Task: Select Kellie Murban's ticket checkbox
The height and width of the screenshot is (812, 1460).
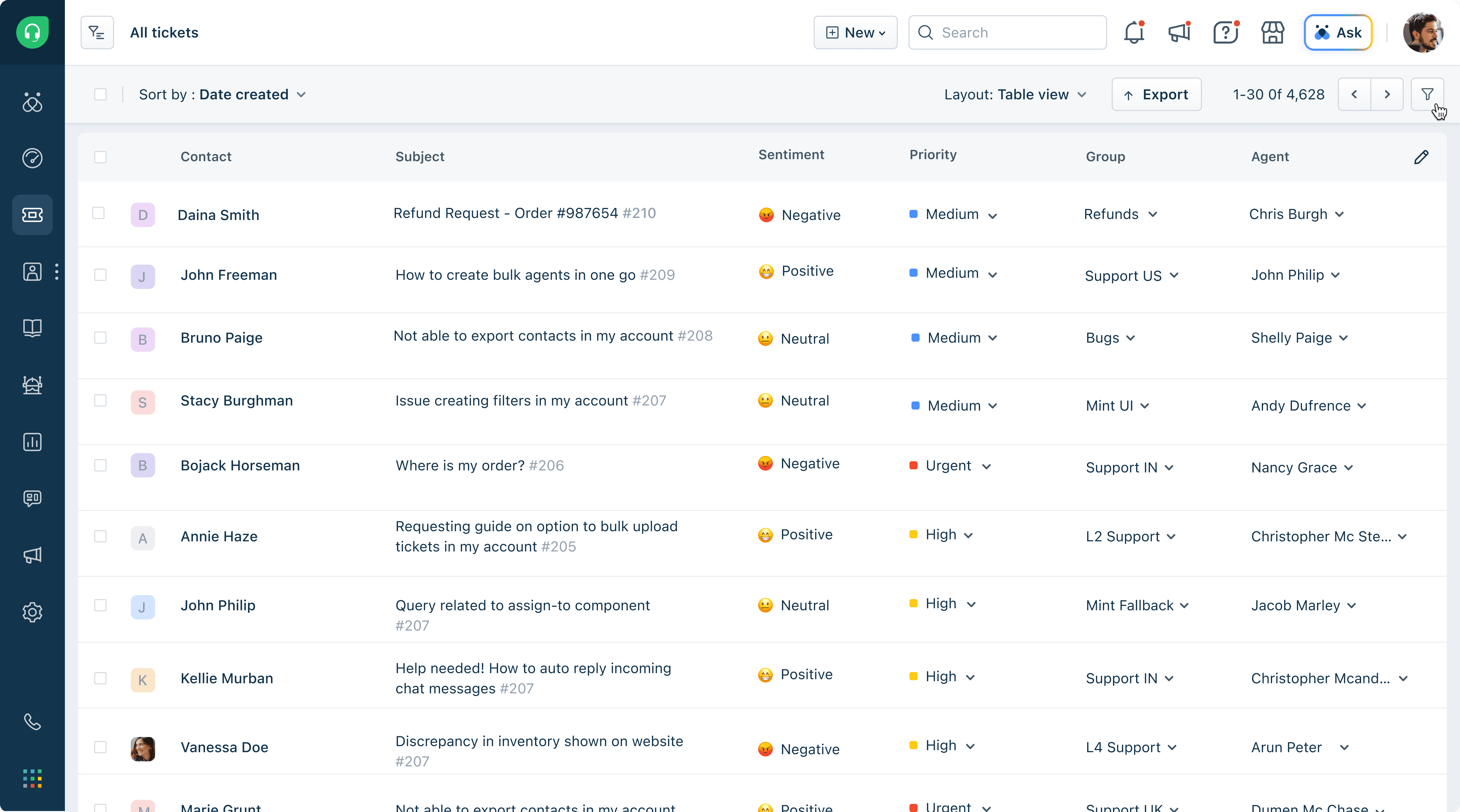Action: (x=100, y=678)
